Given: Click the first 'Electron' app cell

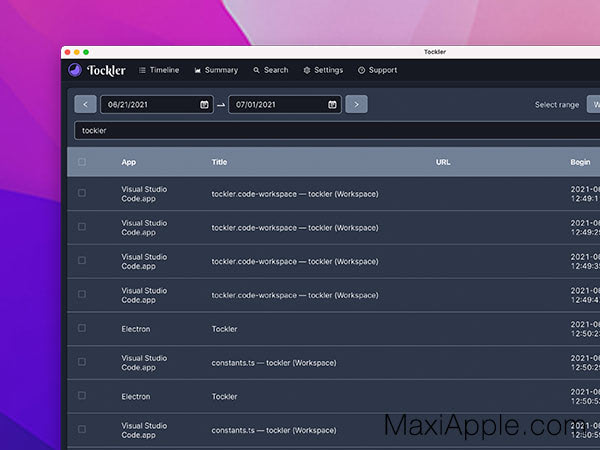Looking at the screenshot, I should 136,329.
